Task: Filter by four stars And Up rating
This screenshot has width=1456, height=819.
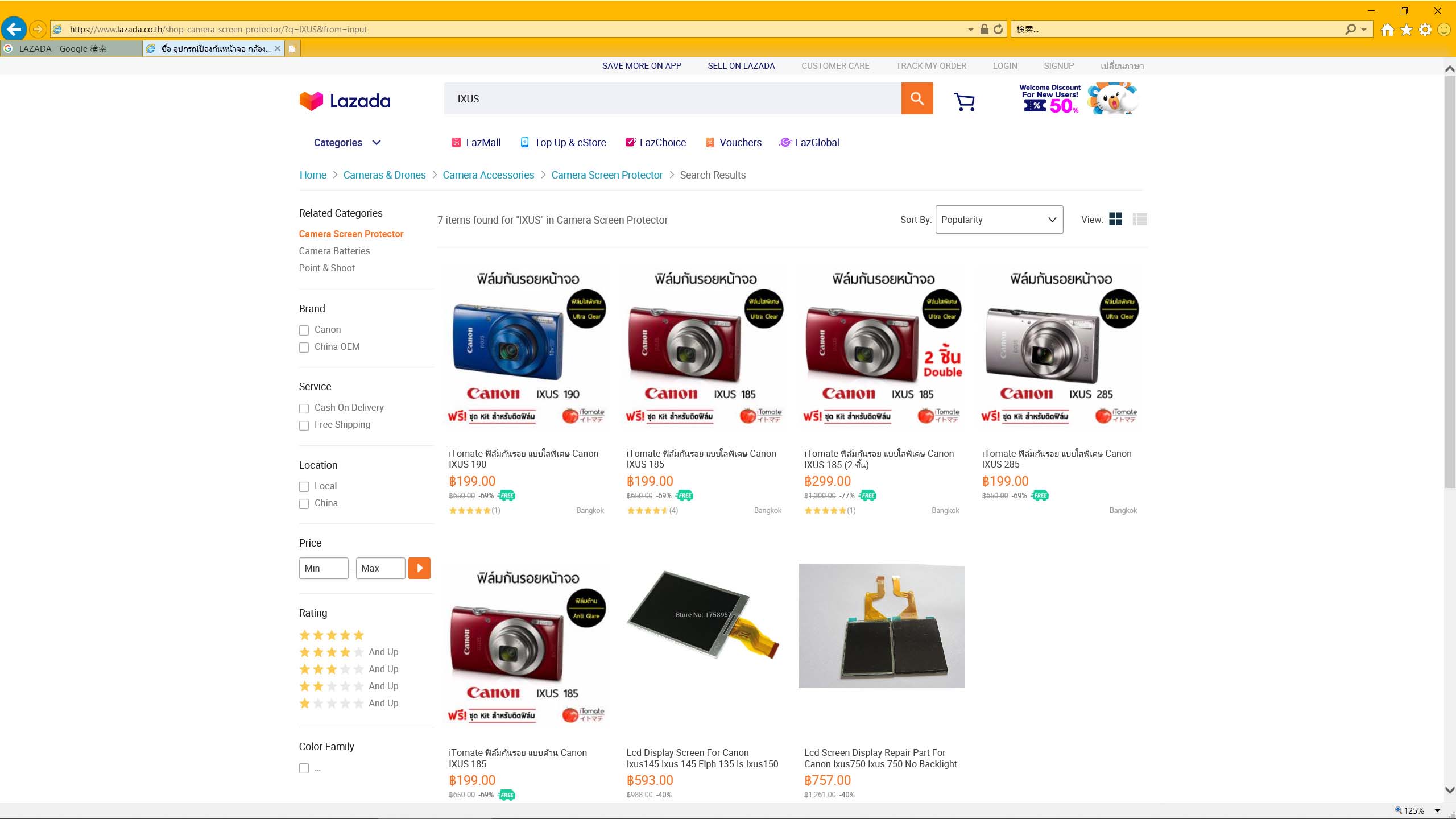Action: [x=349, y=652]
